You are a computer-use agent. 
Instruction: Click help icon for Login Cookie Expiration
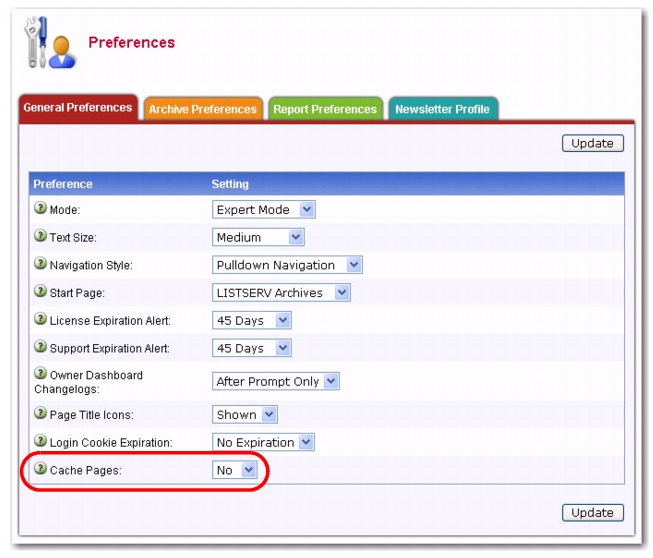pos(40,442)
